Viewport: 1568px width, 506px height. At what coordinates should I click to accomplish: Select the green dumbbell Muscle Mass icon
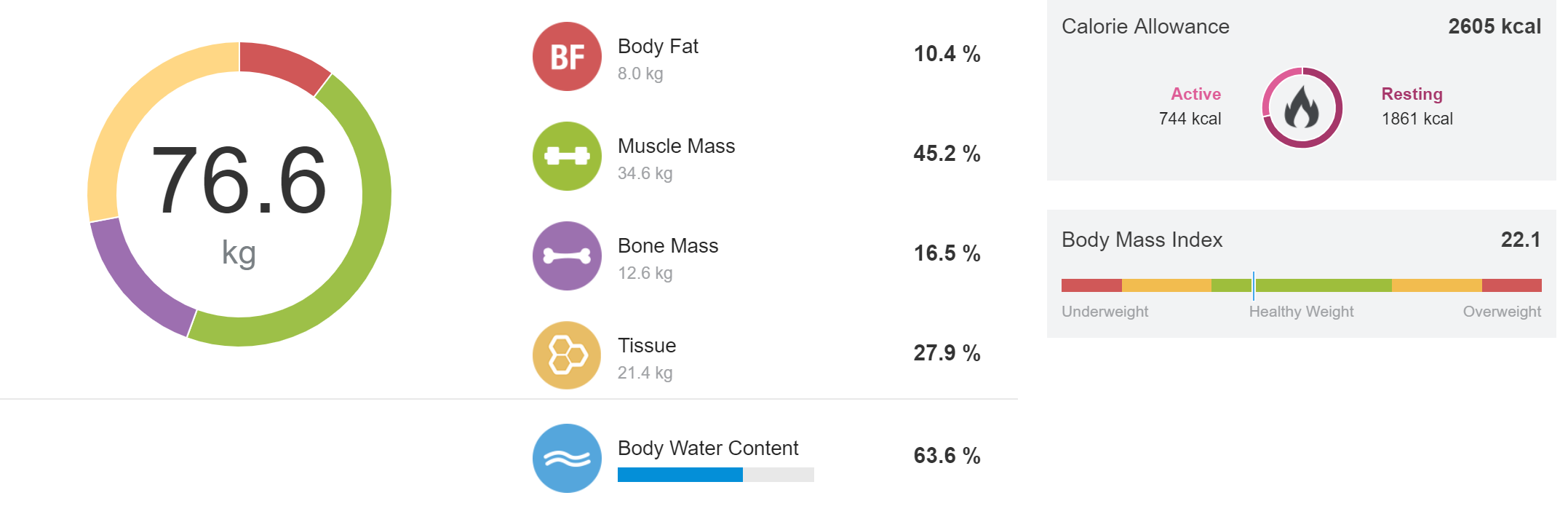point(567,157)
